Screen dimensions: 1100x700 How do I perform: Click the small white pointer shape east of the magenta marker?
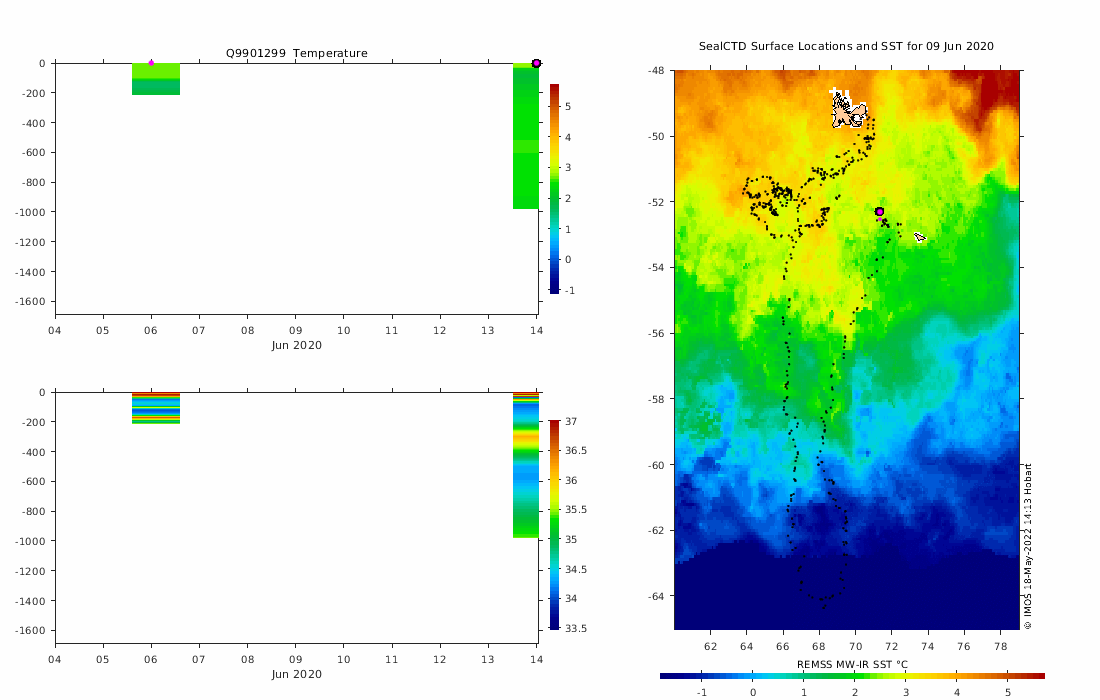(x=920, y=237)
